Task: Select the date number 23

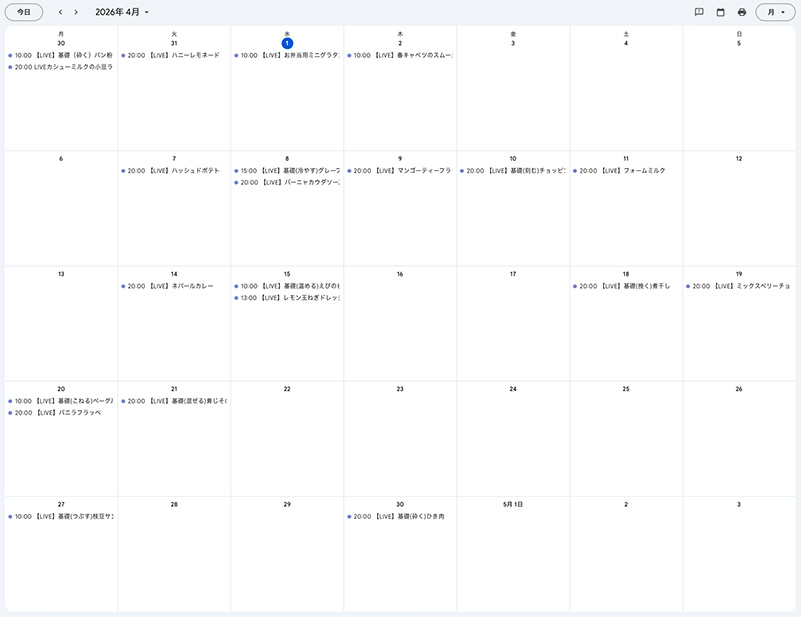Action: 400,389
